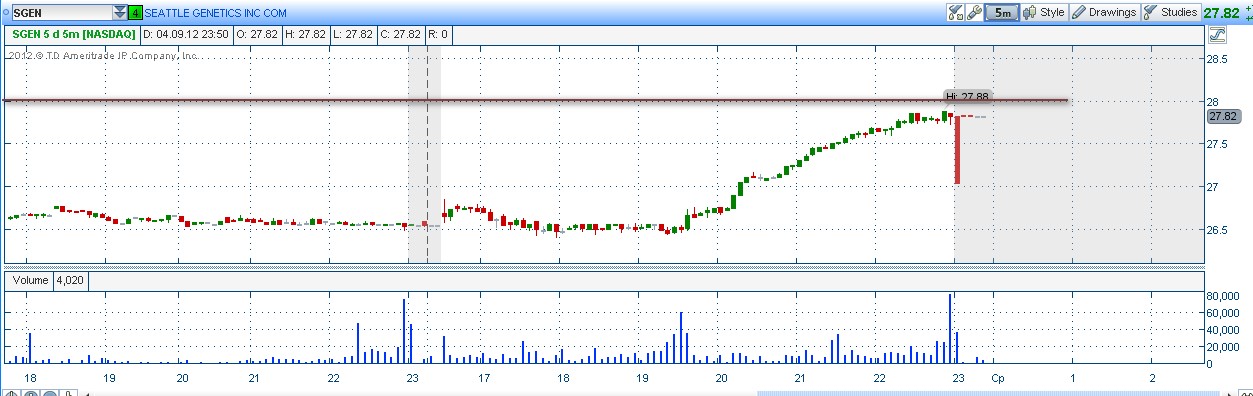Screen dimensions: 1253x396
Task: Click the 80,000 volume axis label
Action: [1222, 296]
